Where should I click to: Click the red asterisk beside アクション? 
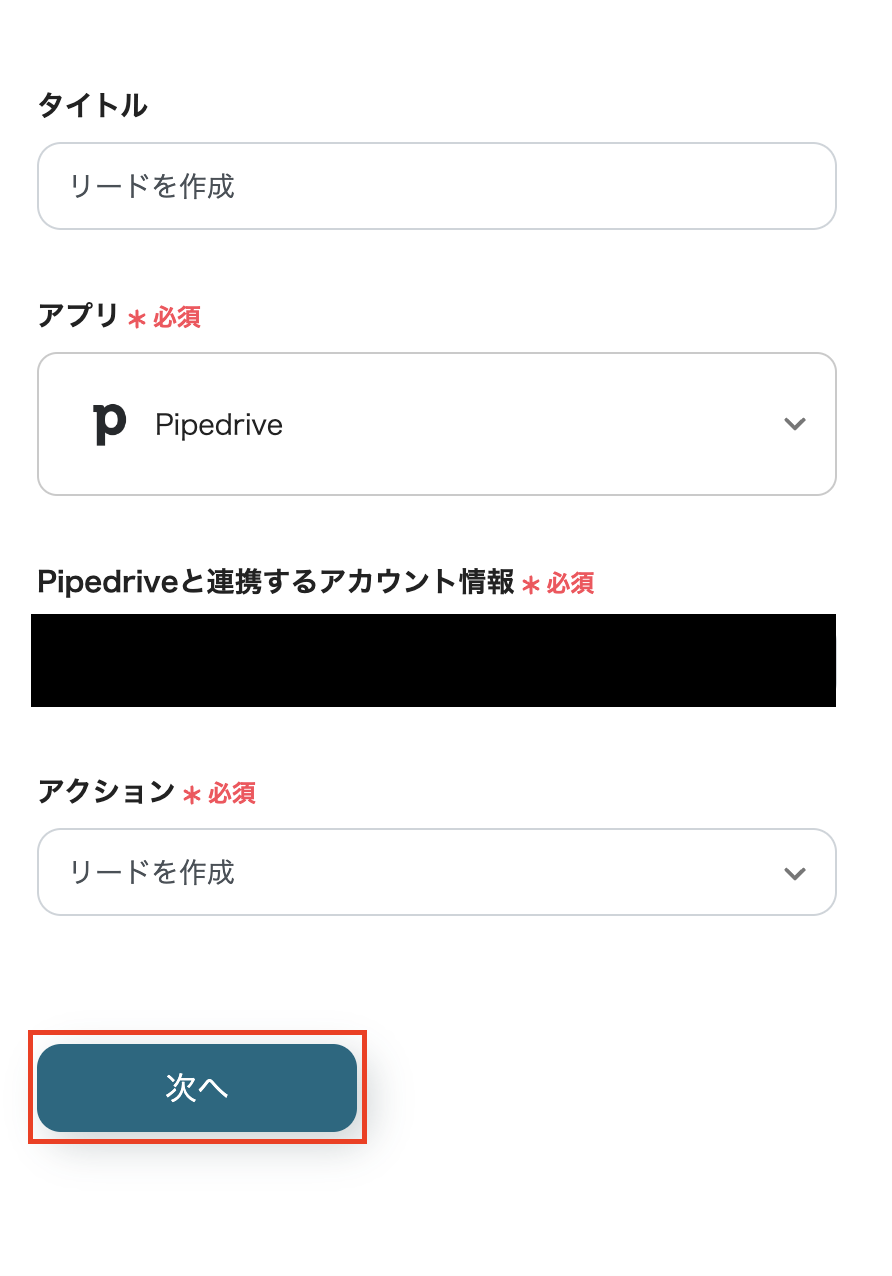tap(192, 795)
